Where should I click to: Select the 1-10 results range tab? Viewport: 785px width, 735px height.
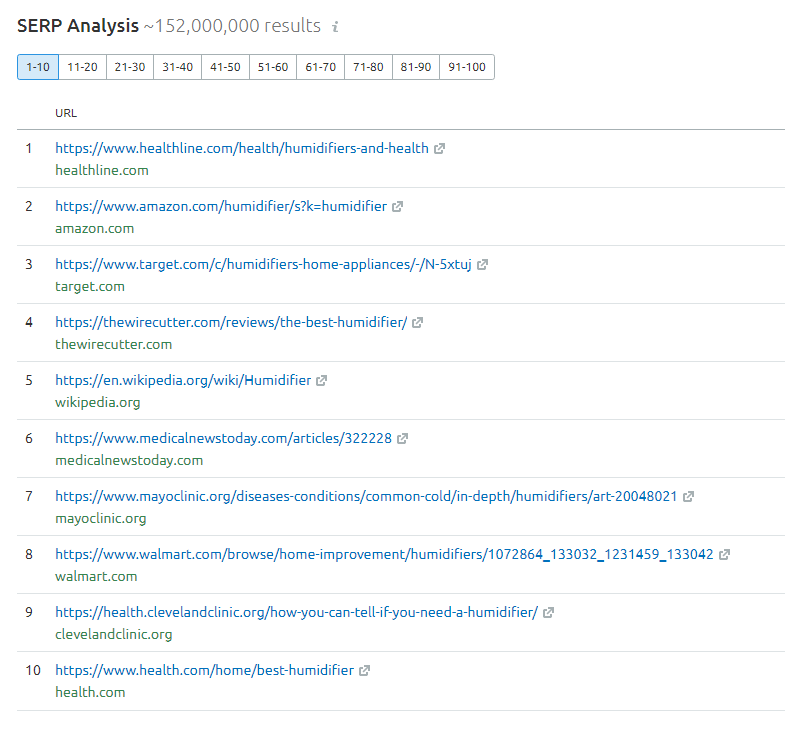point(38,67)
